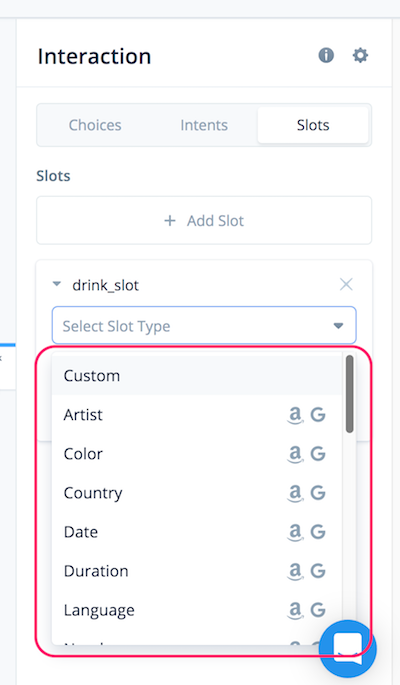Viewport: 400px width, 685px height.
Task: Click the Google icon beside Date
Action: point(318,532)
